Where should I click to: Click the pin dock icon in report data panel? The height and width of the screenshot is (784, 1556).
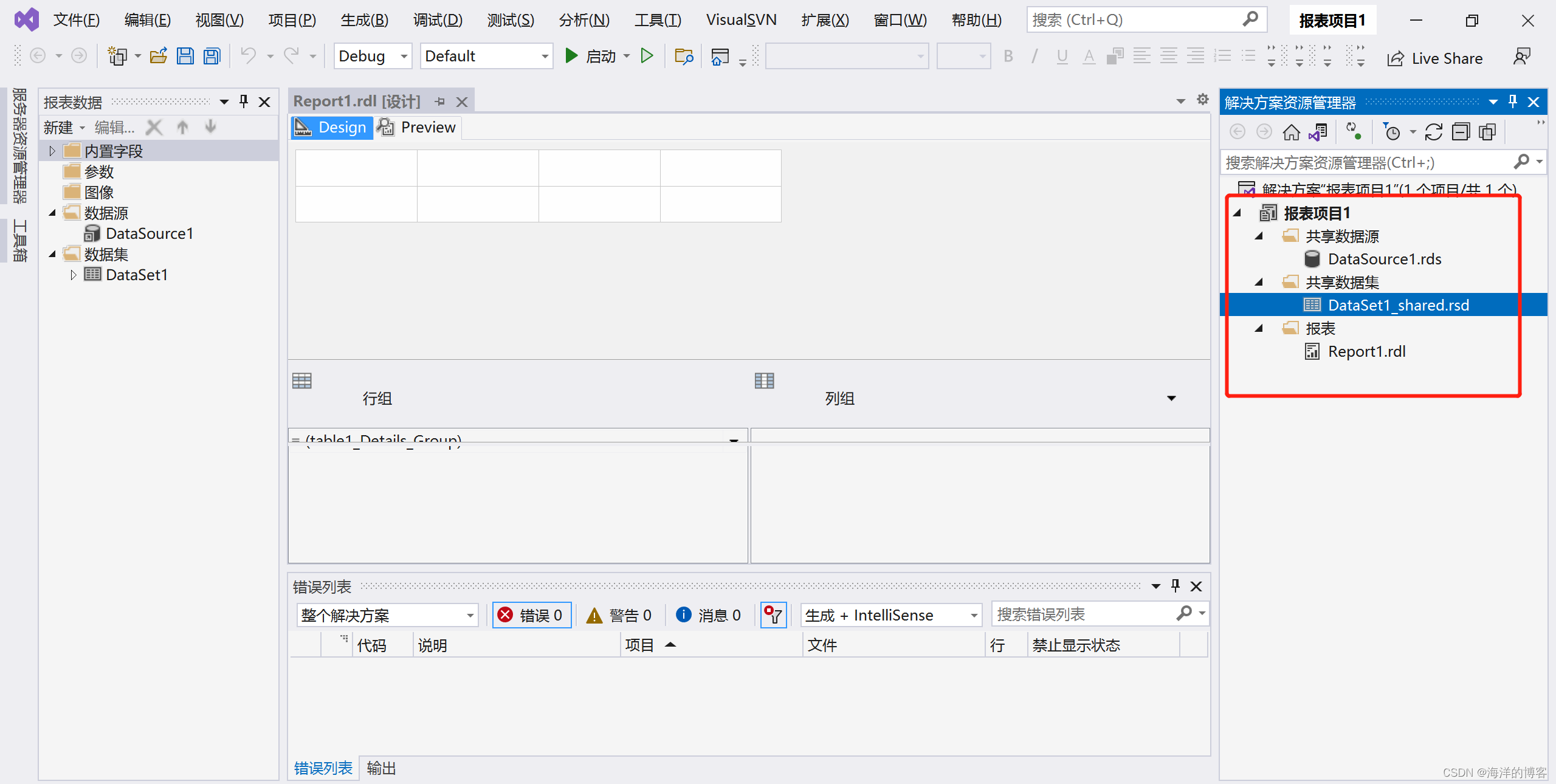[243, 100]
